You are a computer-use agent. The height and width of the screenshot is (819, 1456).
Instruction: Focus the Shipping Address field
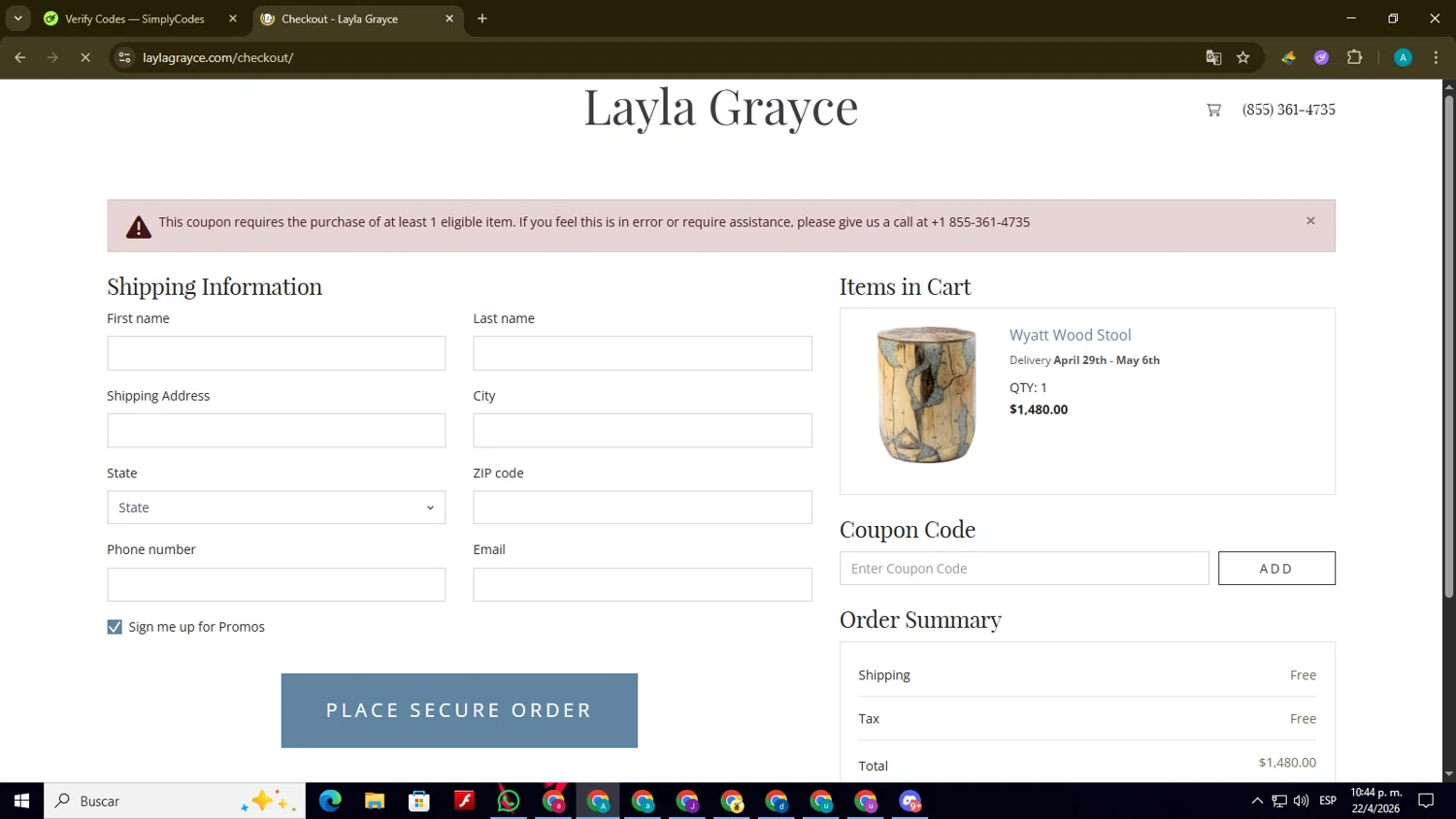277,431
